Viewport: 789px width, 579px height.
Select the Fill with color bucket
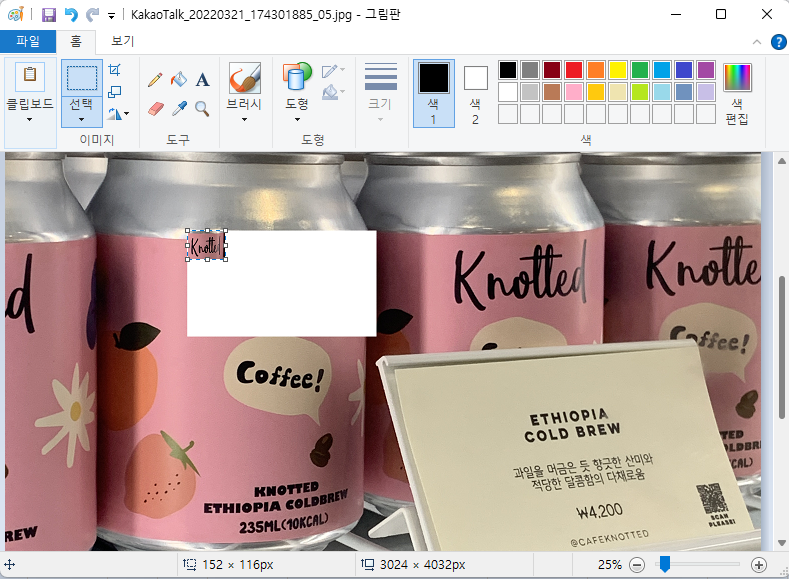(x=179, y=79)
